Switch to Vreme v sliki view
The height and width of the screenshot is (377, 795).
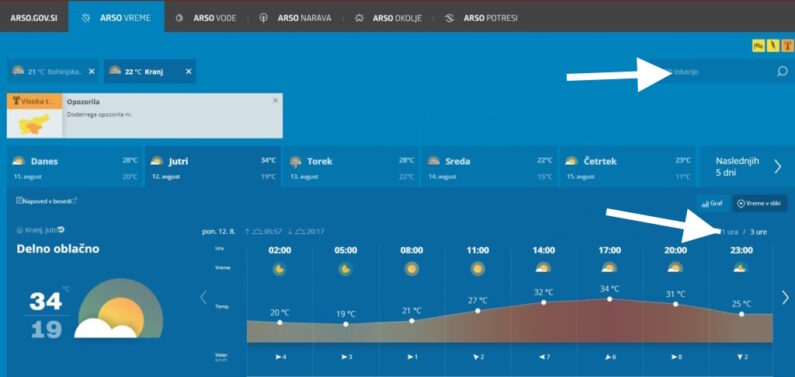[760, 204]
